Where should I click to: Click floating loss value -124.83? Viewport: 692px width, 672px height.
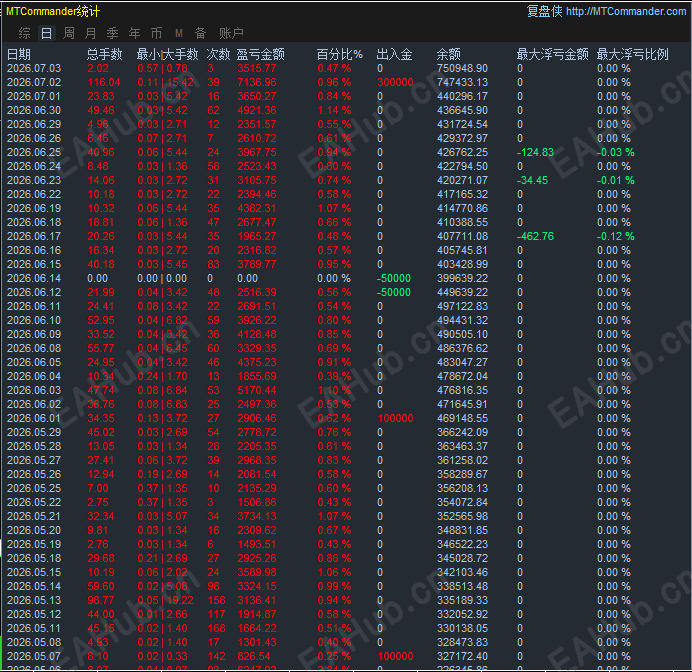click(x=535, y=152)
